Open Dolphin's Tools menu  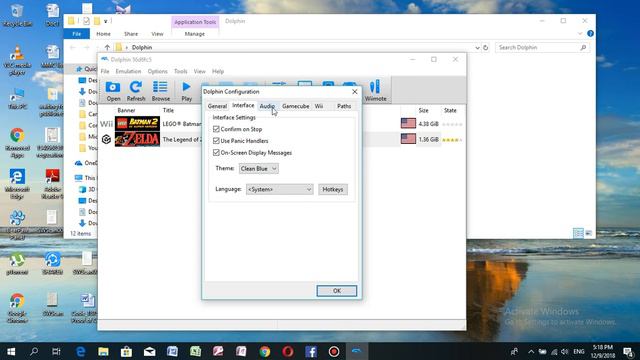180,71
